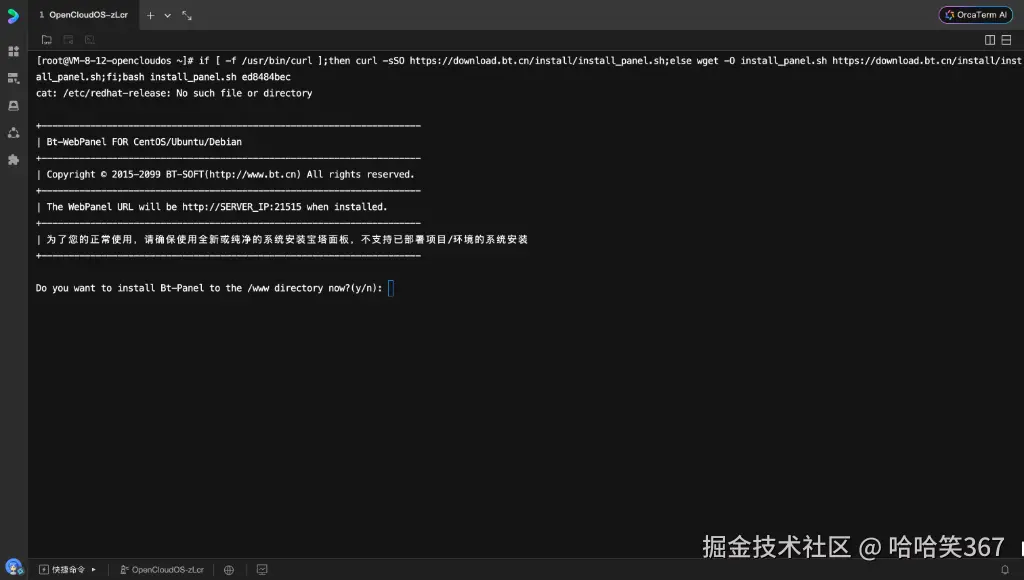Image resolution: width=1024 pixels, height=580 pixels.
Task: Click the http://www.bt.cn URL in copyright line
Action: pos(255,174)
